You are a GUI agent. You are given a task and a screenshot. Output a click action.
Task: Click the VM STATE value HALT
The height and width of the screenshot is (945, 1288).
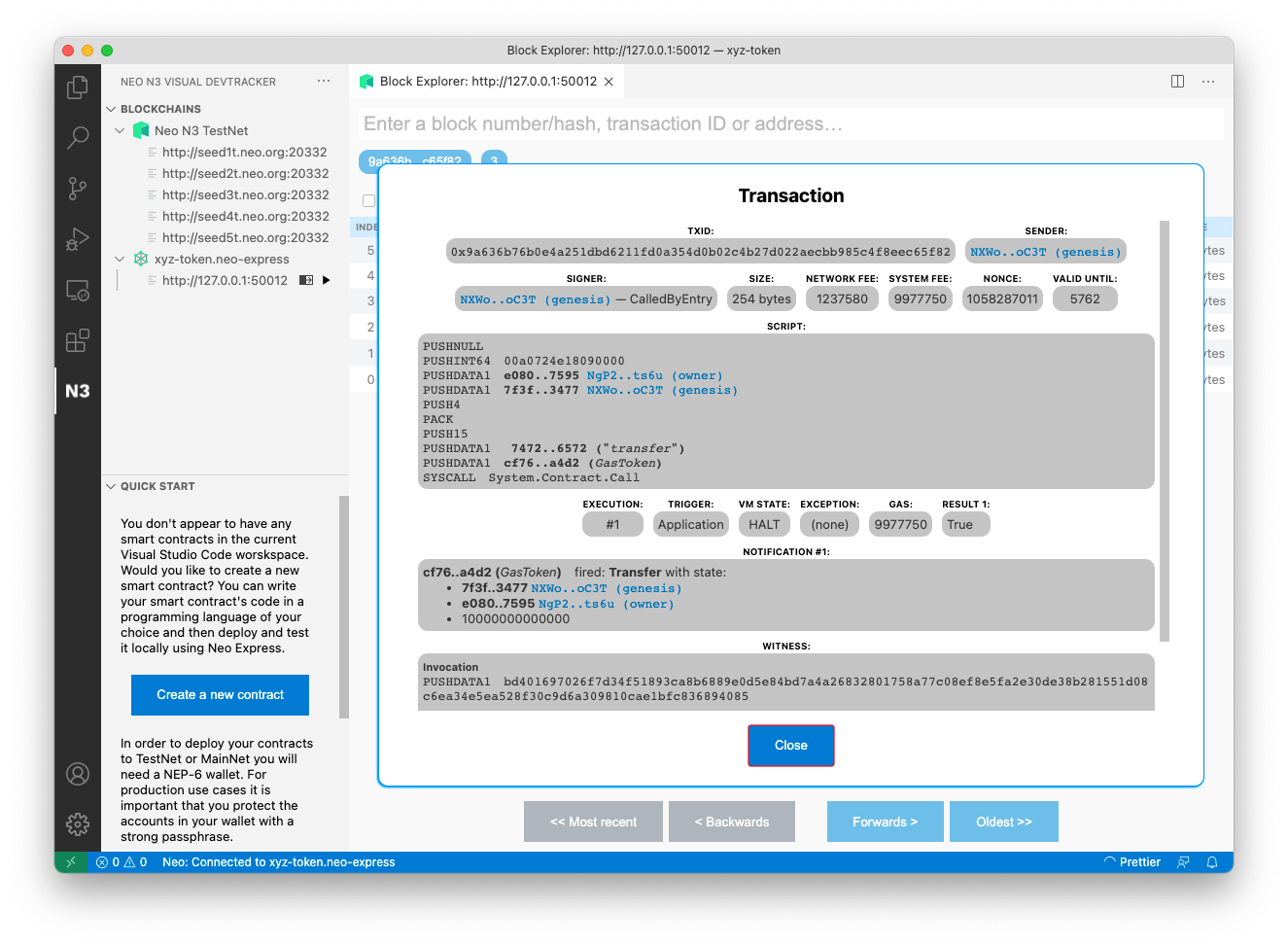pos(764,525)
